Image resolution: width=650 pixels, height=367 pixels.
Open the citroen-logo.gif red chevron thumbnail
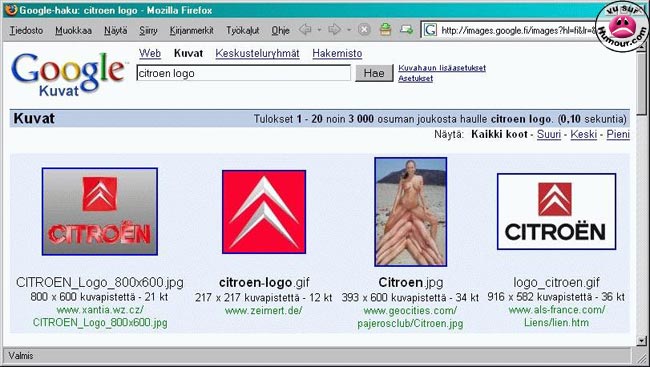(x=264, y=212)
